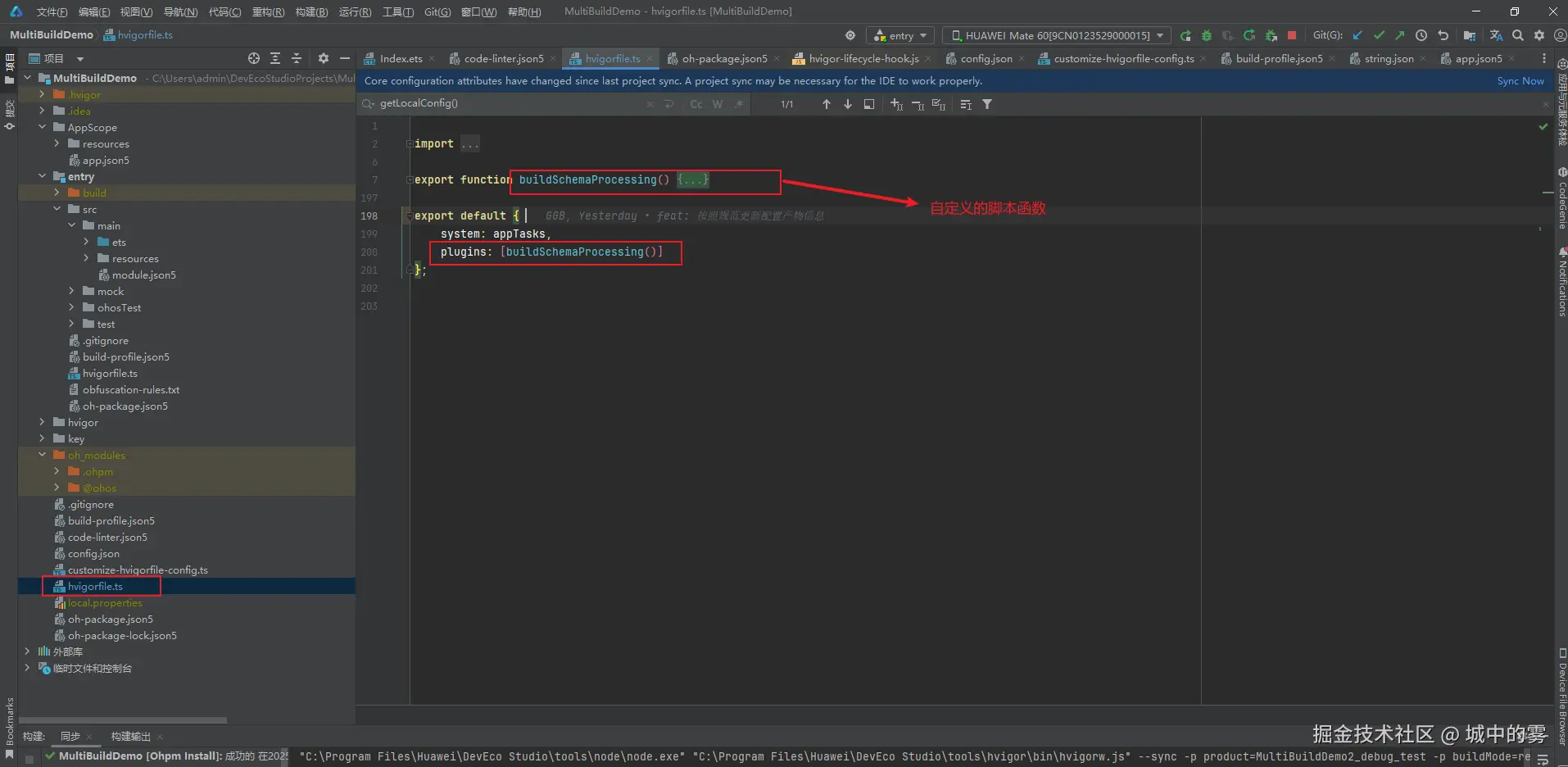Push commits with the Git push arrow
The image size is (1568, 767).
[x=1400, y=35]
